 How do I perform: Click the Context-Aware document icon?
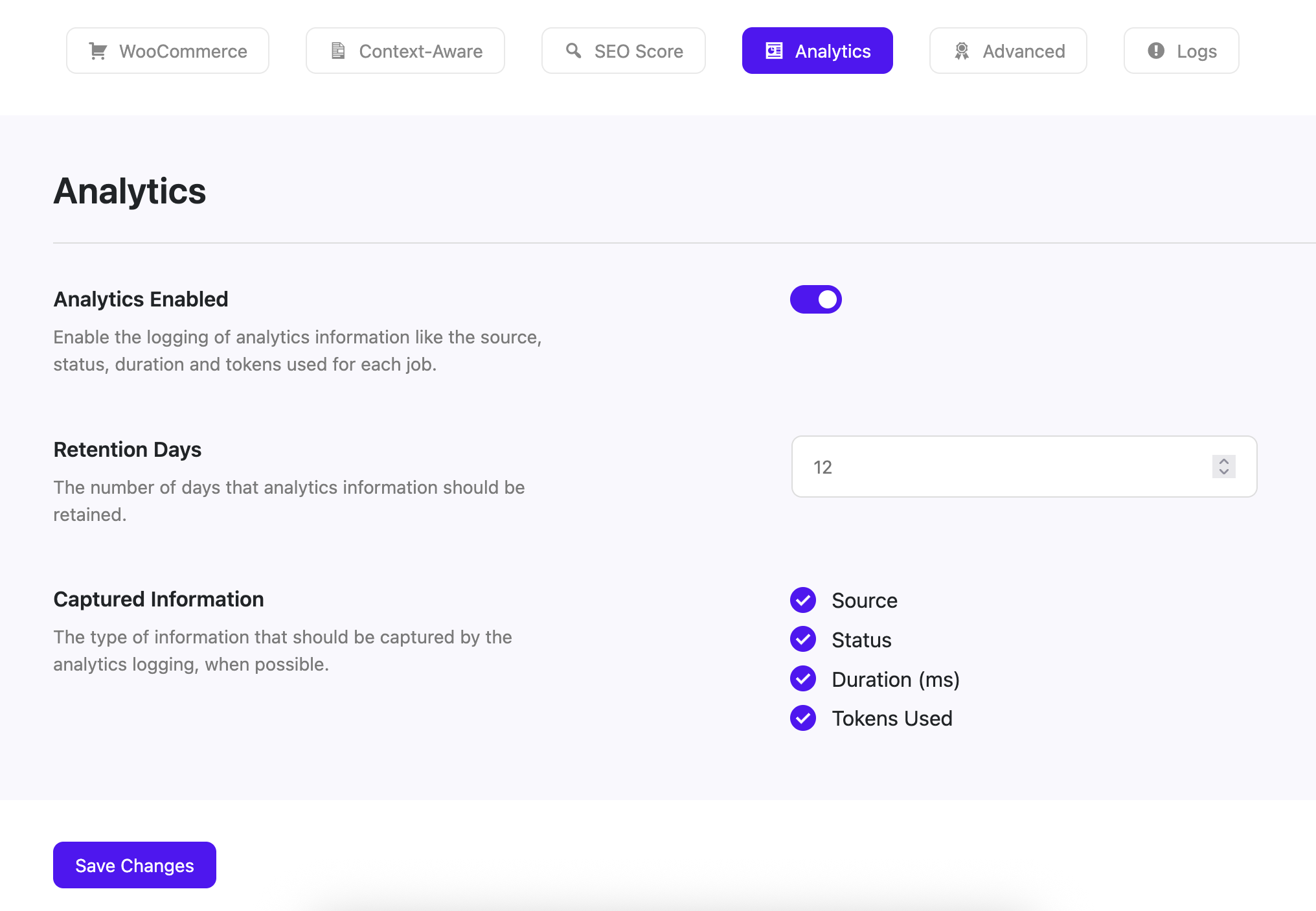tap(338, 51)
